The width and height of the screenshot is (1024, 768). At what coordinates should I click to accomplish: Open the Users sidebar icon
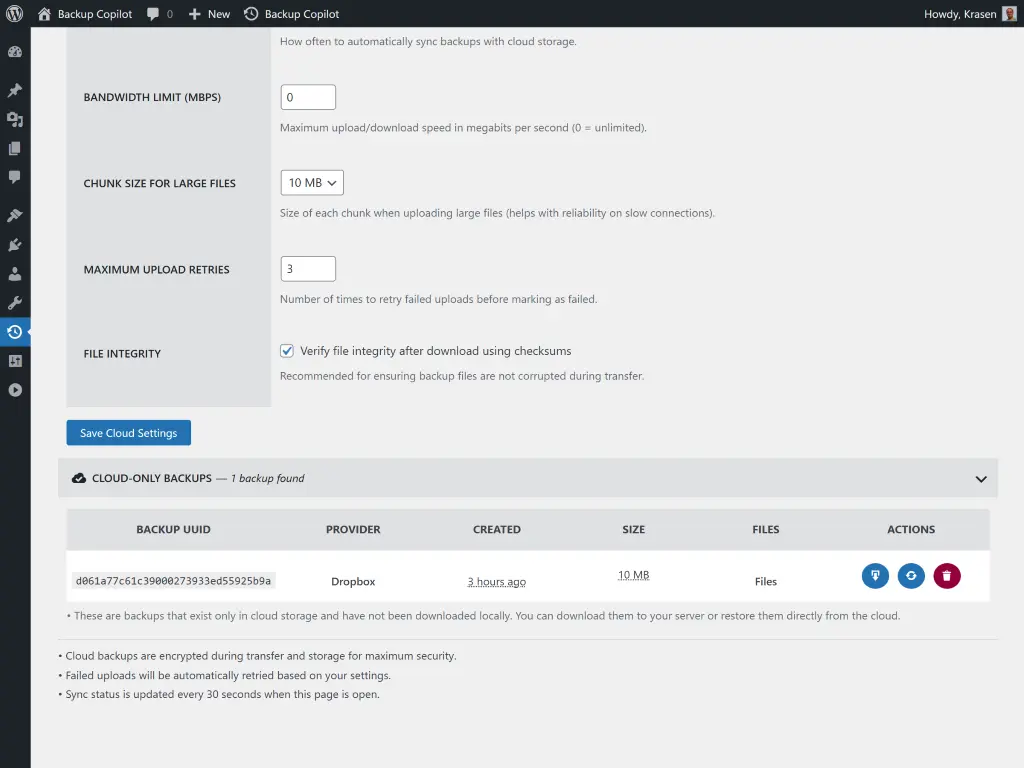click(x=15, y=273)
